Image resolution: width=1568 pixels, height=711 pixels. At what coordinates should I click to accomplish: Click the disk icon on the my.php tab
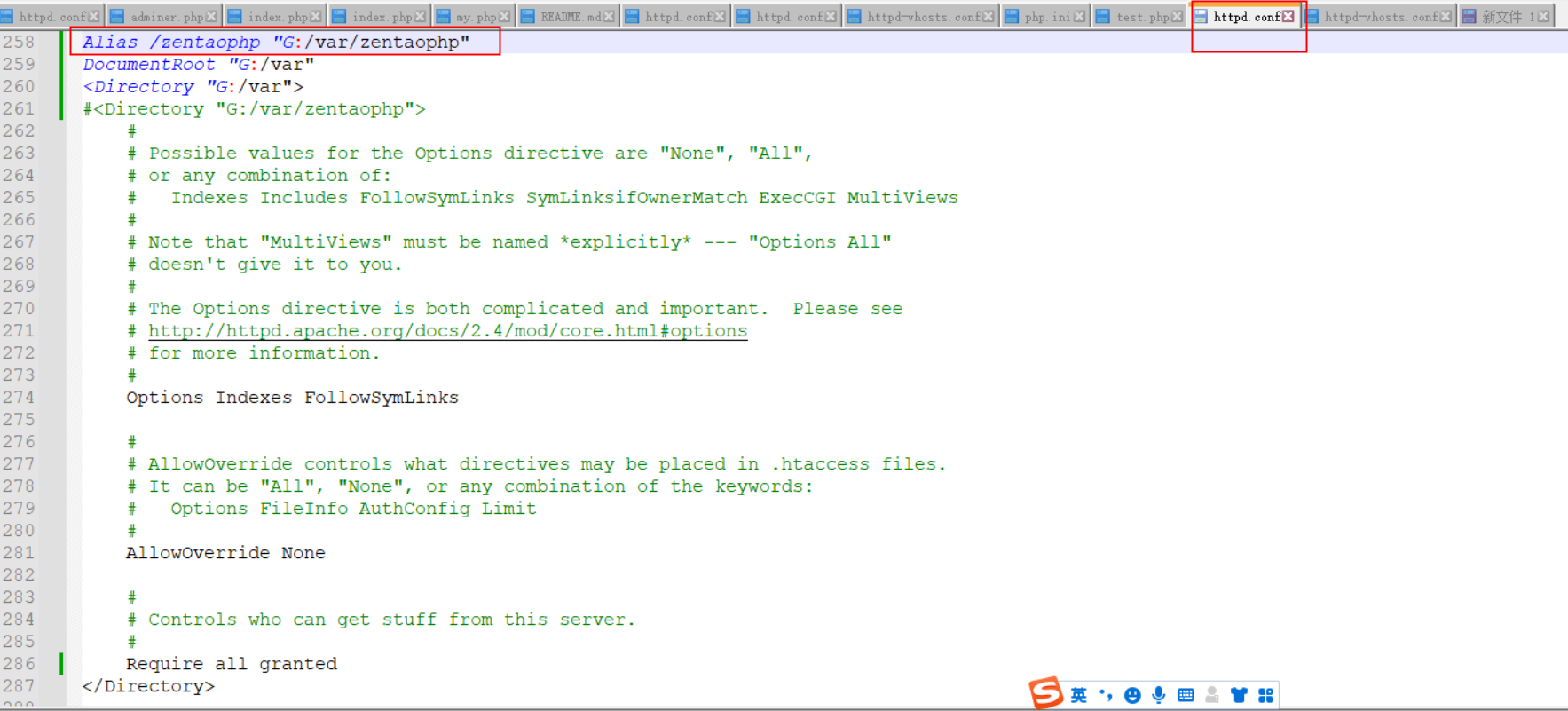tap(443, 17)
